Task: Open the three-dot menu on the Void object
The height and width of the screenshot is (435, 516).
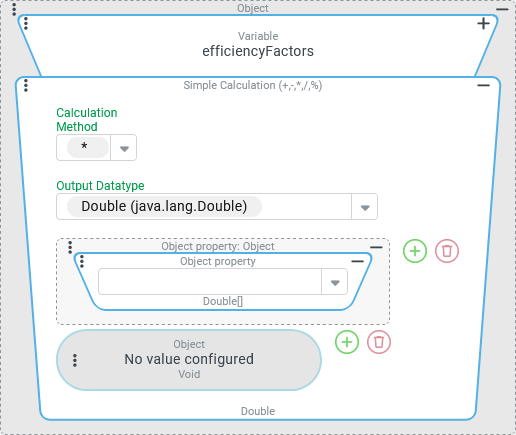Action: point(75,360)
